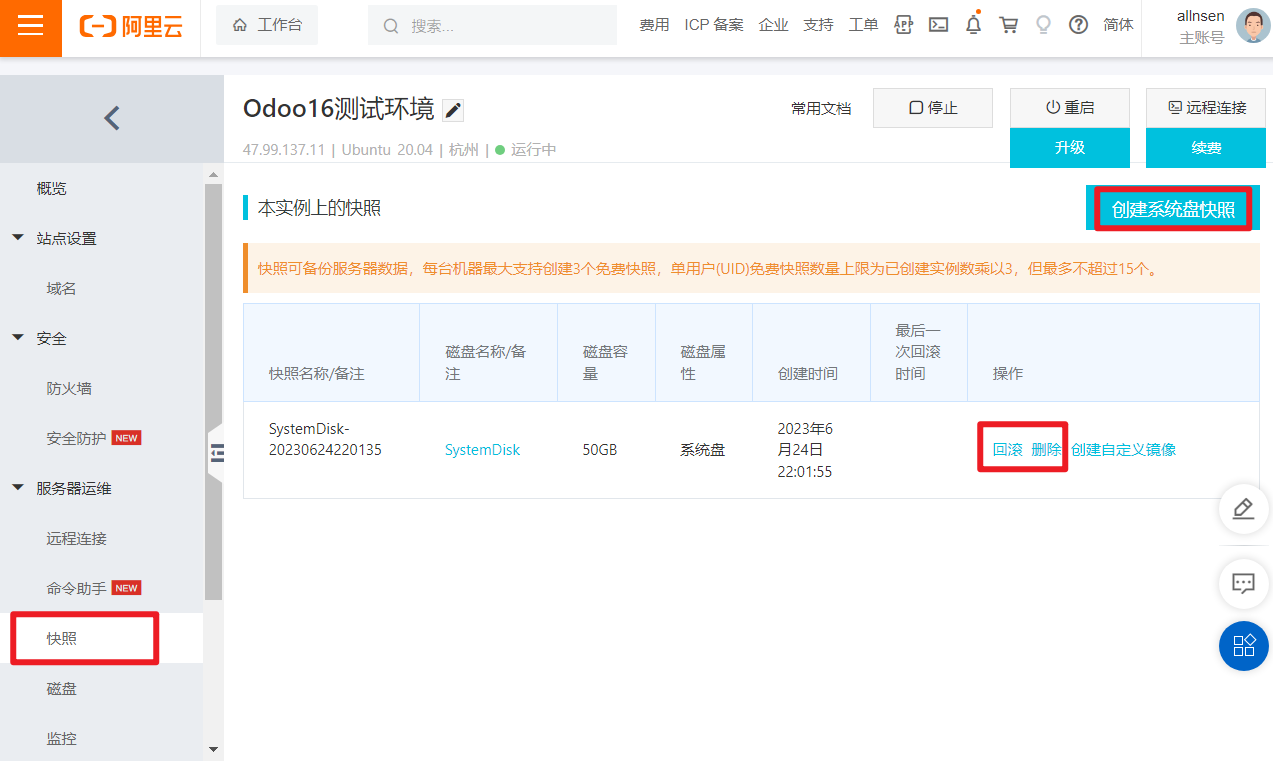1273x761 pixels.
Task: Click the 续费 renew button
Action: pos(1206,147)
